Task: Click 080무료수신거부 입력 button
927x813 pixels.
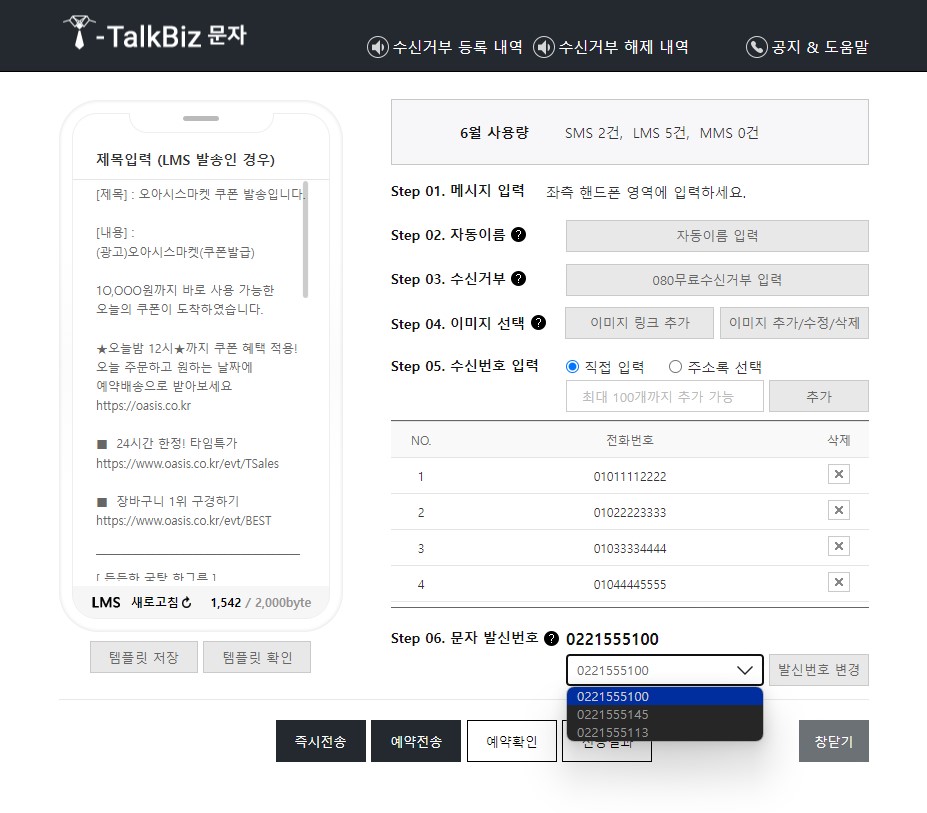Action: tap(717, 280)
